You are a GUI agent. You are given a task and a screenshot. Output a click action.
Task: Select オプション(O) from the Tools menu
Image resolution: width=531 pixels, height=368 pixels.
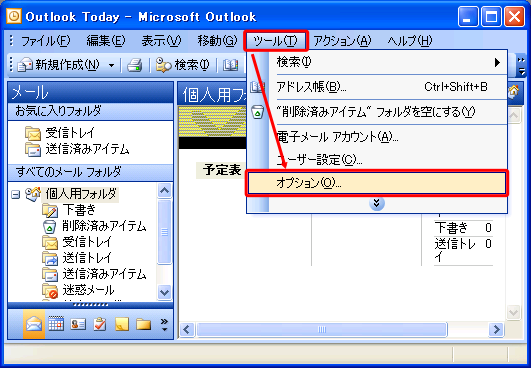point(377,183)
